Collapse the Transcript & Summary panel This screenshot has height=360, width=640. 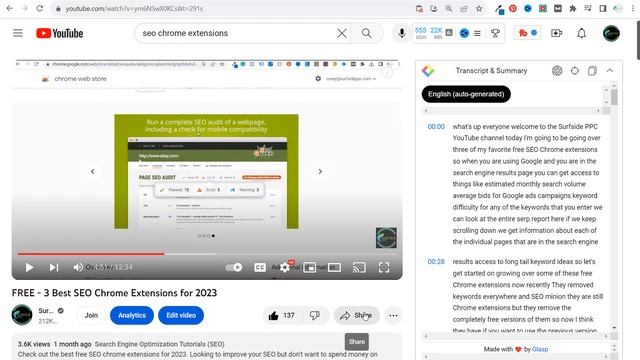coord(610,71)
